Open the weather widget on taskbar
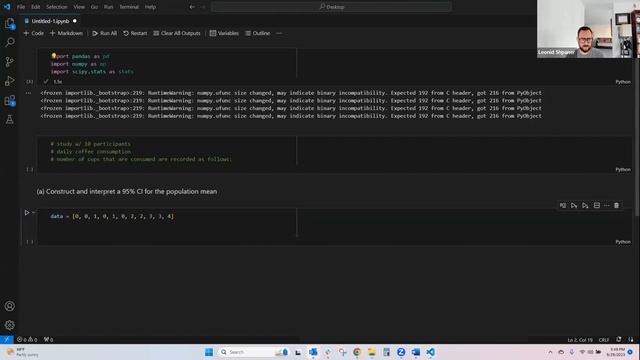The image size is (640, 360). point(22,352)
